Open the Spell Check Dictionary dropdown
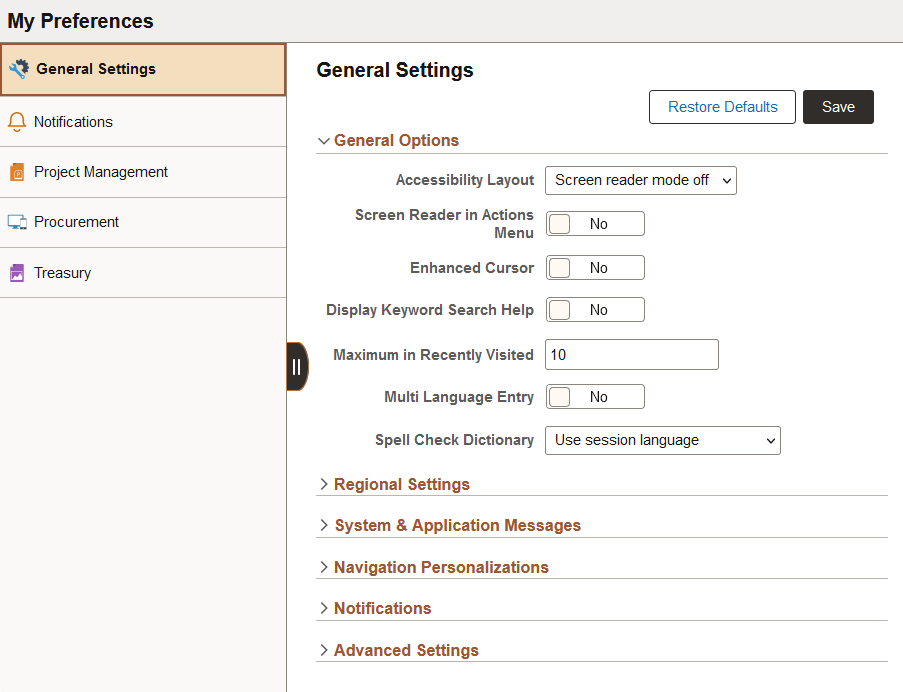The width and height of the screenshot is (903, 692). [662, 440]
